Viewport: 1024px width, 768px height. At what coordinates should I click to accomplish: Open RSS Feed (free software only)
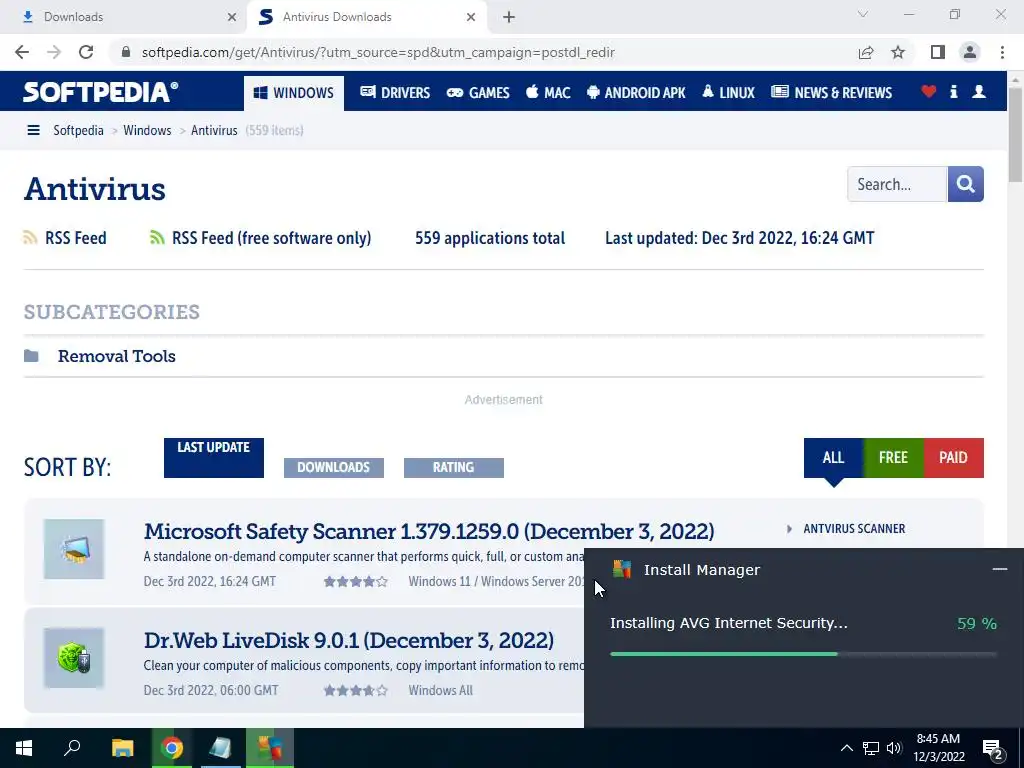(261, 238)
